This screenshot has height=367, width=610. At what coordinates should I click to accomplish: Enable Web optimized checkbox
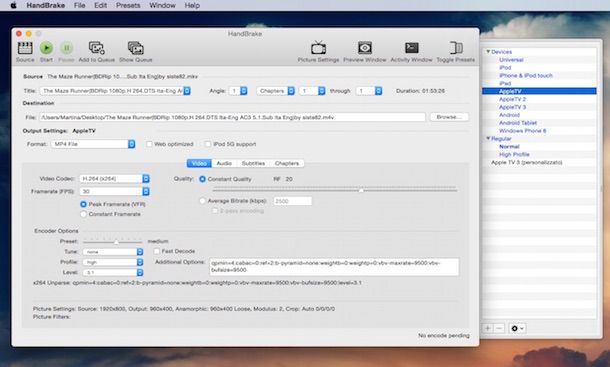(x=149, y=144)
